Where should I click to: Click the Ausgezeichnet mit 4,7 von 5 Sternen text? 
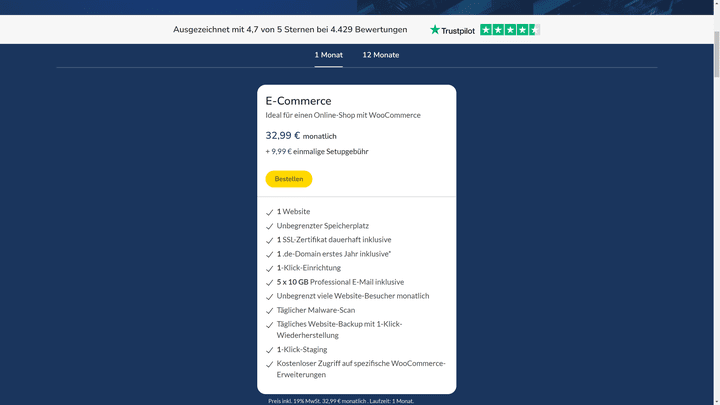[x=290, y=30]
